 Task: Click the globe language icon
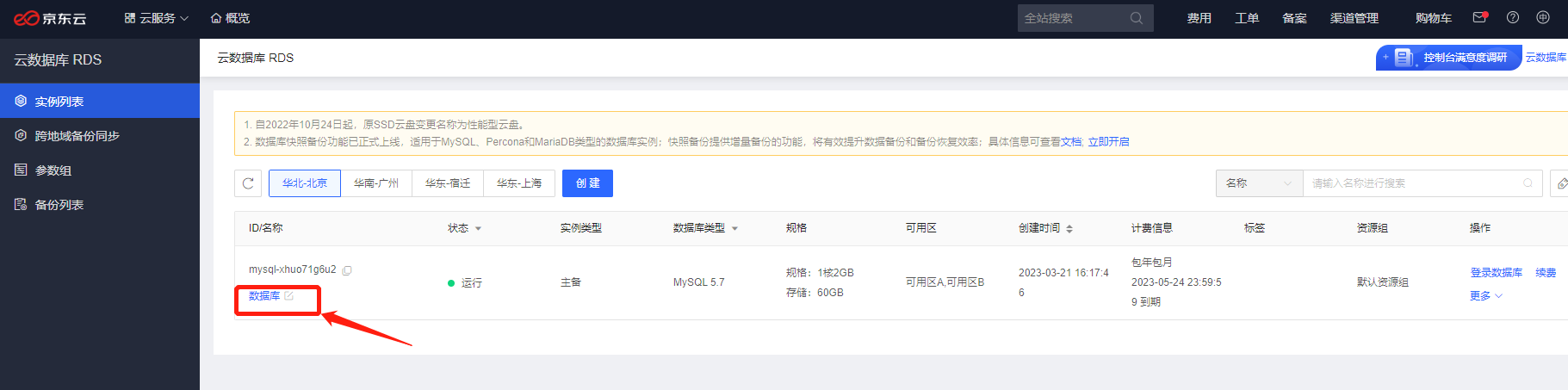coord(1543,17)
